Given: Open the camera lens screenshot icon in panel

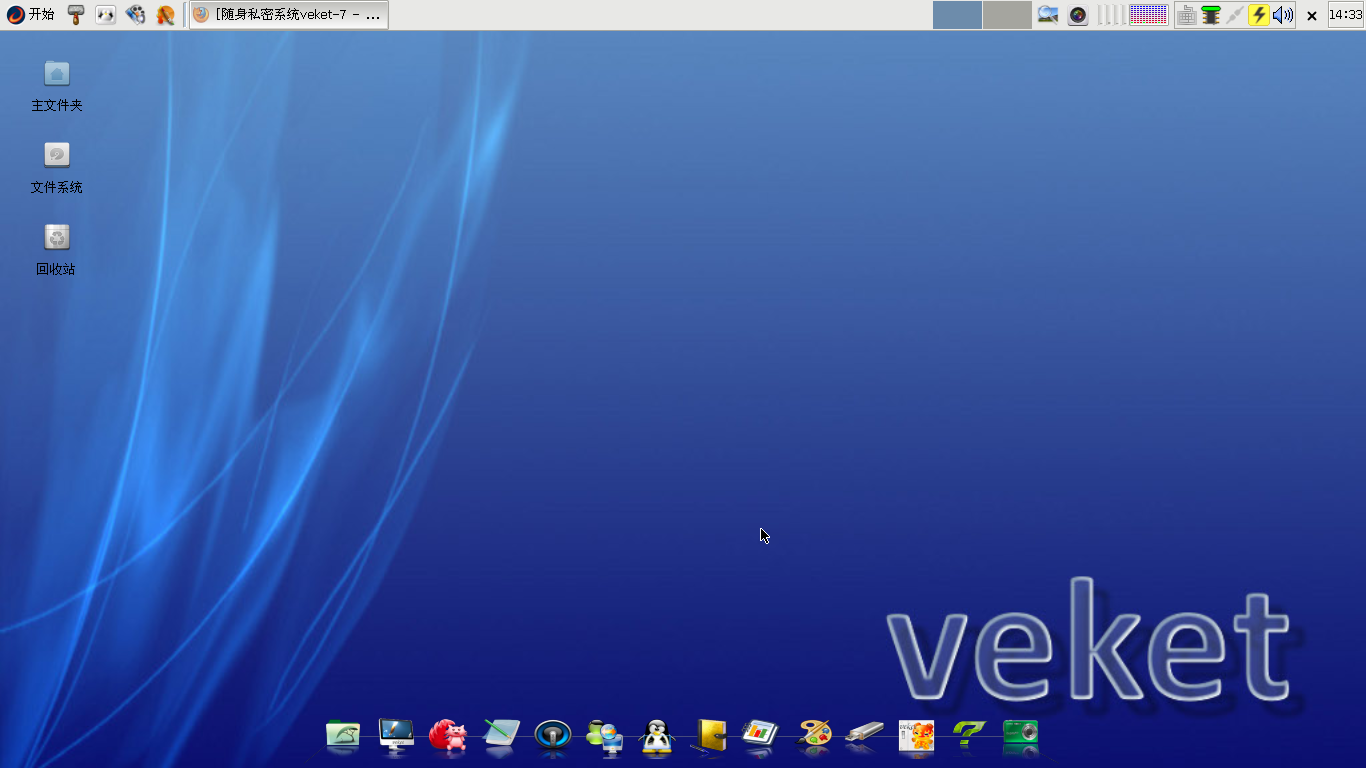Looking at the screenshot, I should coord(1078,15).
